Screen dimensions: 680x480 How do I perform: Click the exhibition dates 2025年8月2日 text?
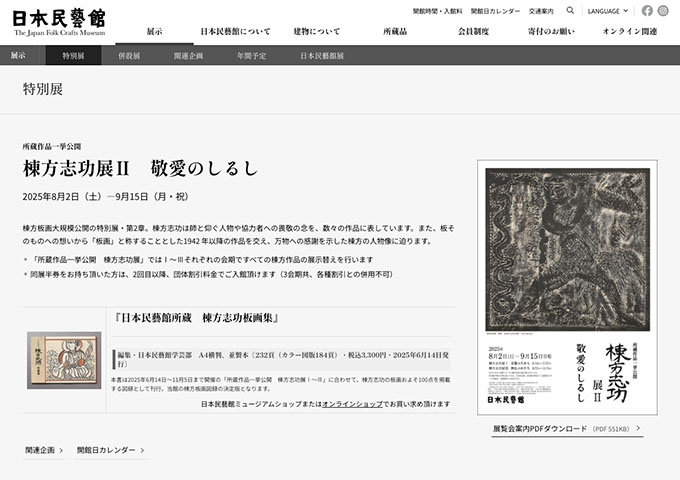pos(105,196)
